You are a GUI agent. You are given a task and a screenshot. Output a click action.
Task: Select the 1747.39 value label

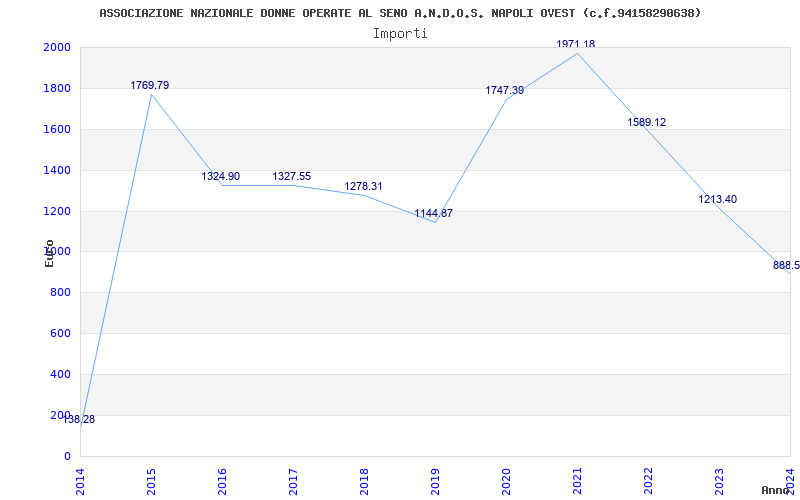coord(505,91)
